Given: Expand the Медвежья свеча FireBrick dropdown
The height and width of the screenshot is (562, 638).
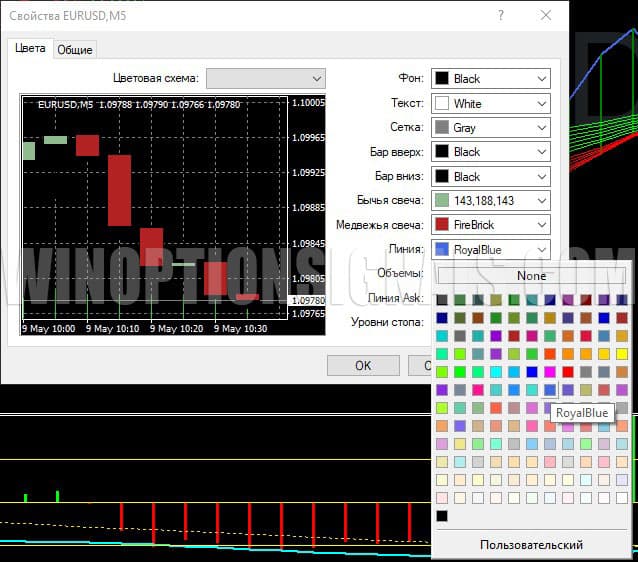Looking at the screenshot, I should click(490, 225).
